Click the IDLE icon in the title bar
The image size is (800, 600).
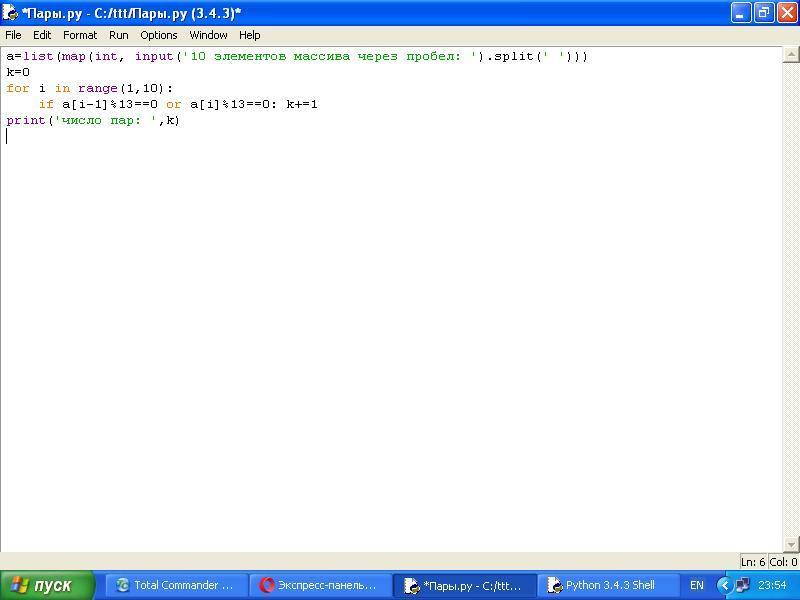click(11, 13)
